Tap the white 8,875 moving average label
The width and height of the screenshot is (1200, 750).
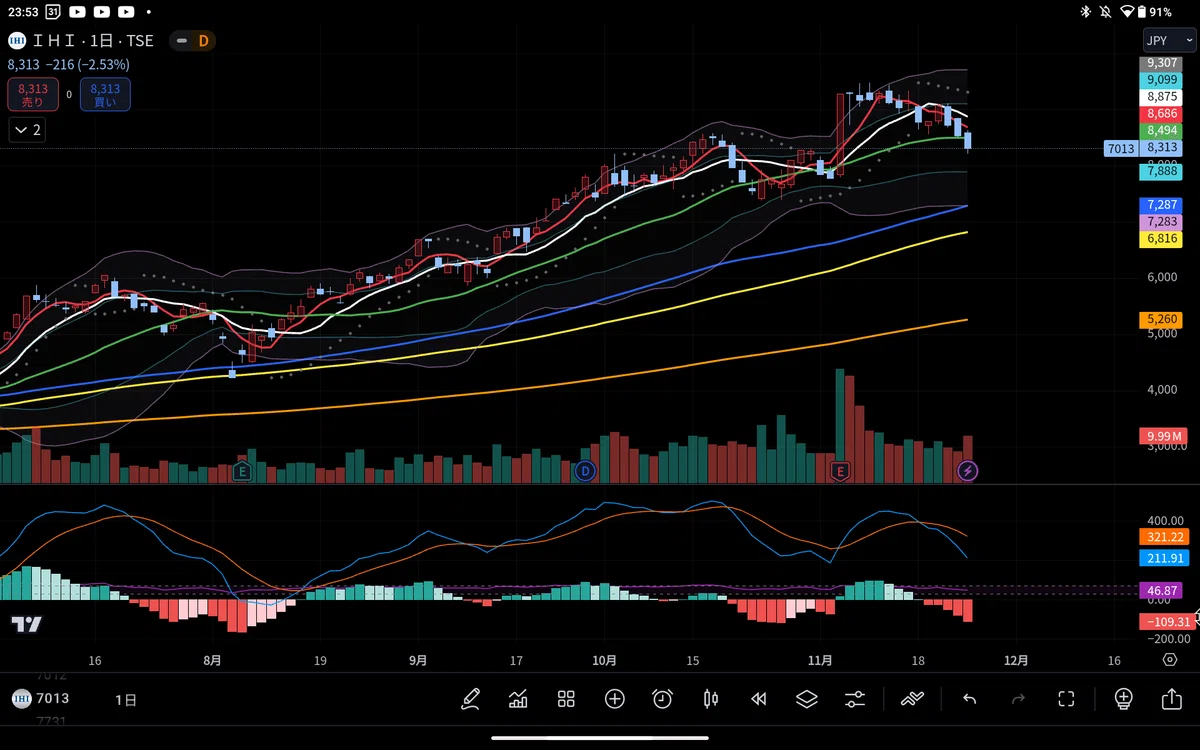coord(1161,97)
